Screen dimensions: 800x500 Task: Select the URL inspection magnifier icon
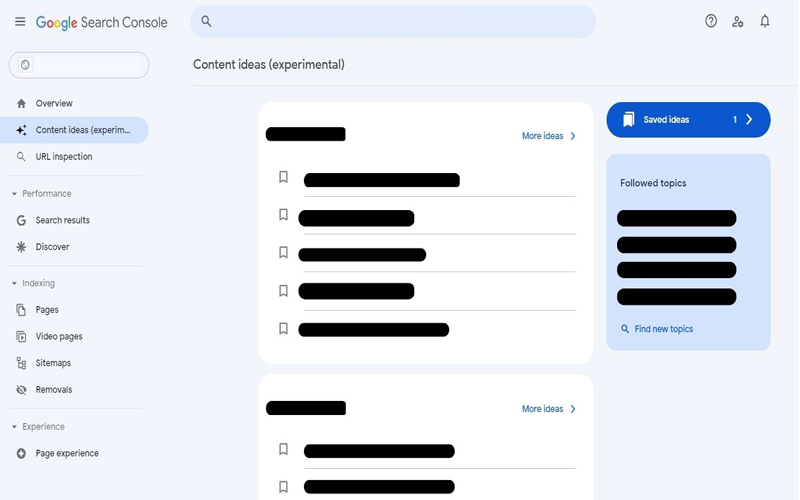(21, 157)
